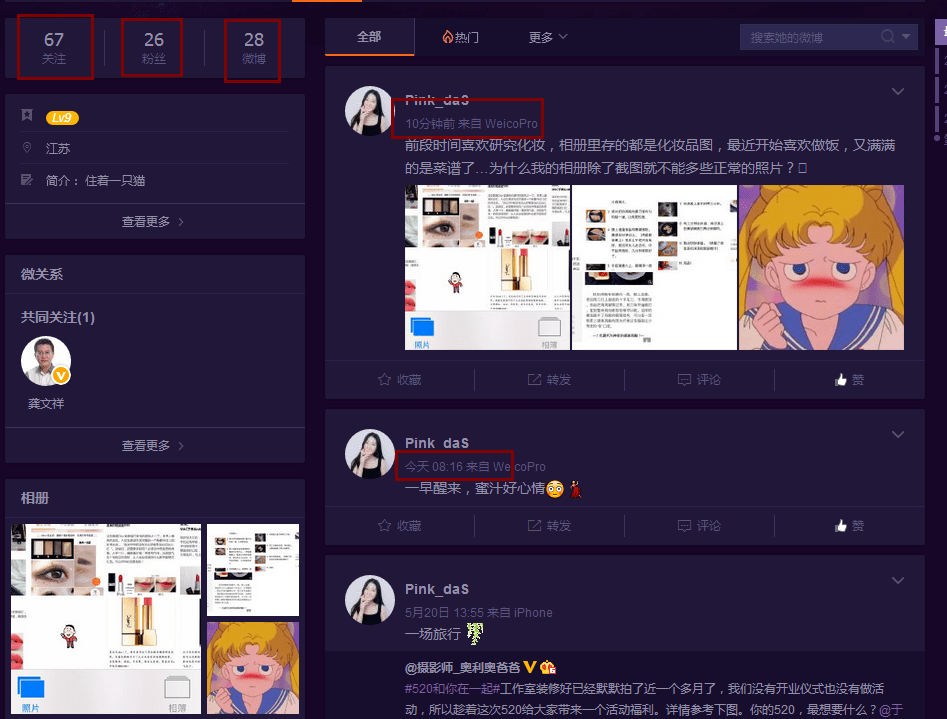Expand the first post's chevron menu
This screenshot has width=947, height=719.
(897, 92)
